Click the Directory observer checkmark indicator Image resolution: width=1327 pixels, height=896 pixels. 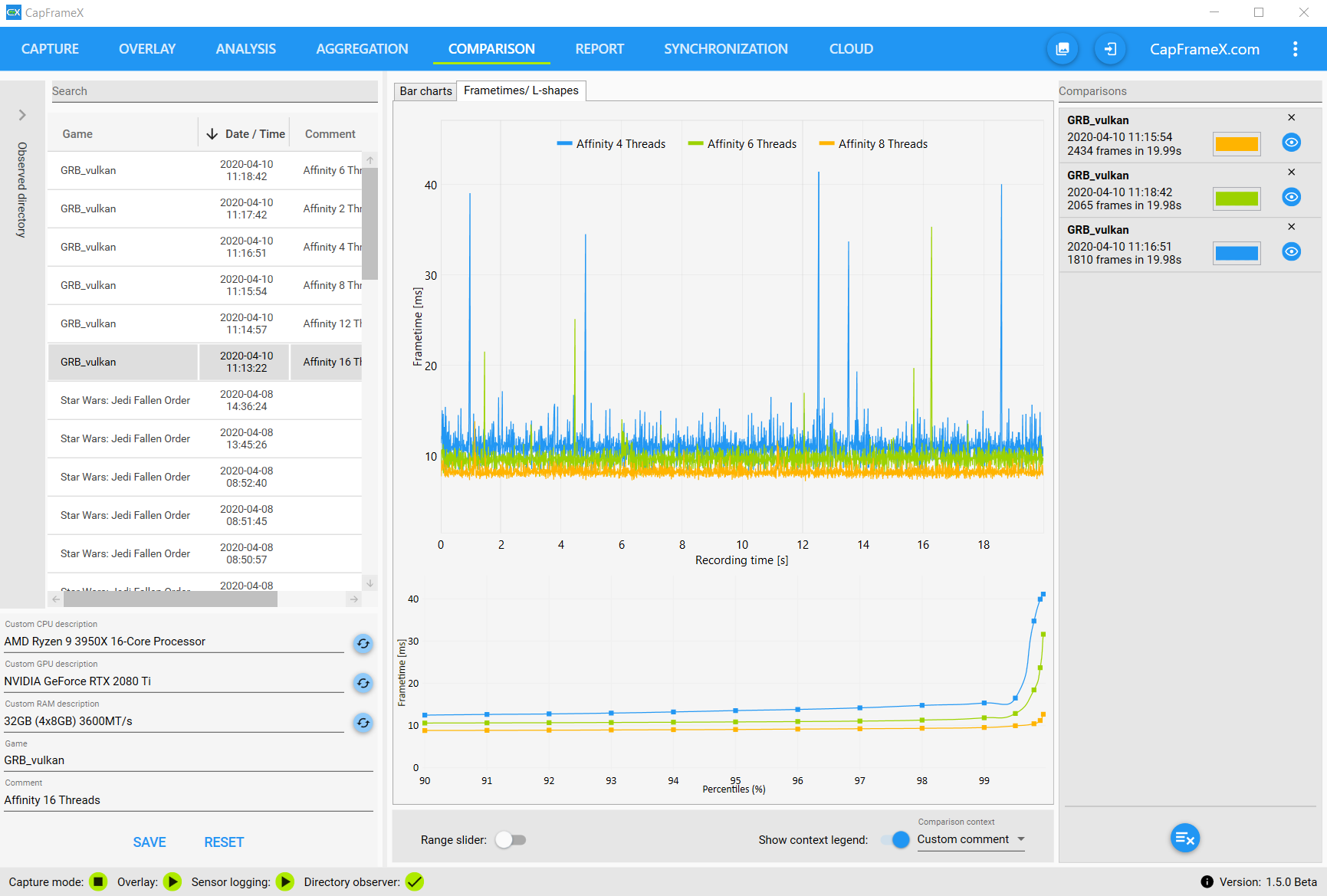click(x=415, y=881)
